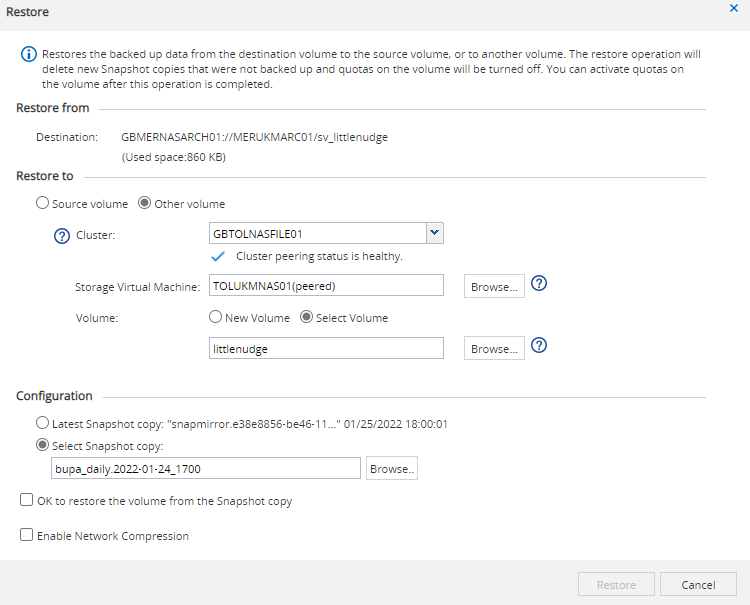This screenshot has width=750, height=605.
Task: Check OK to restore the volume from Snapshot
Action: (x=26, y=501)
